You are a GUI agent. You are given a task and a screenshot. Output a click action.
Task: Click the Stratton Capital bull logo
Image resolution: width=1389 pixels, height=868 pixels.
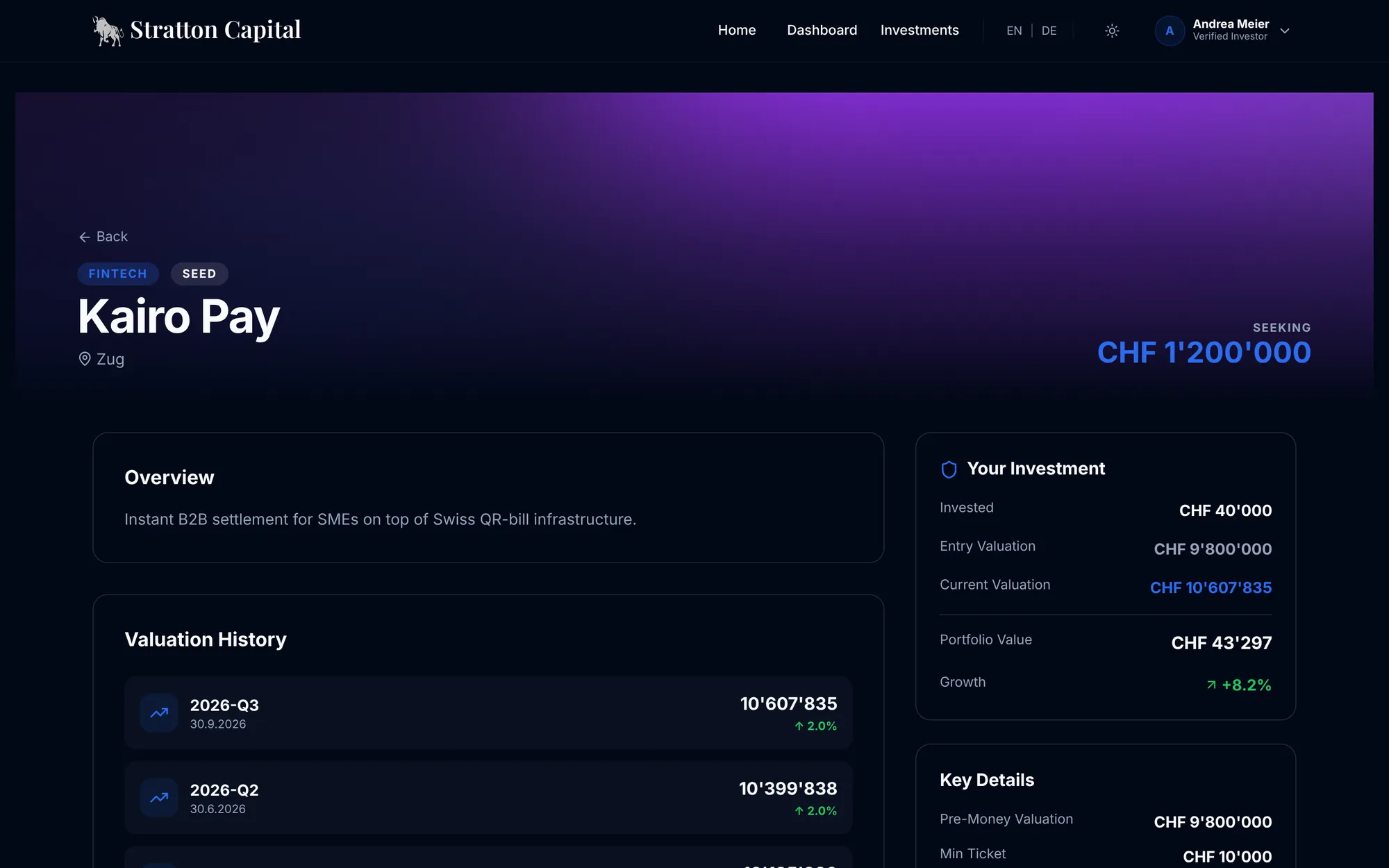tap(108, 31)
